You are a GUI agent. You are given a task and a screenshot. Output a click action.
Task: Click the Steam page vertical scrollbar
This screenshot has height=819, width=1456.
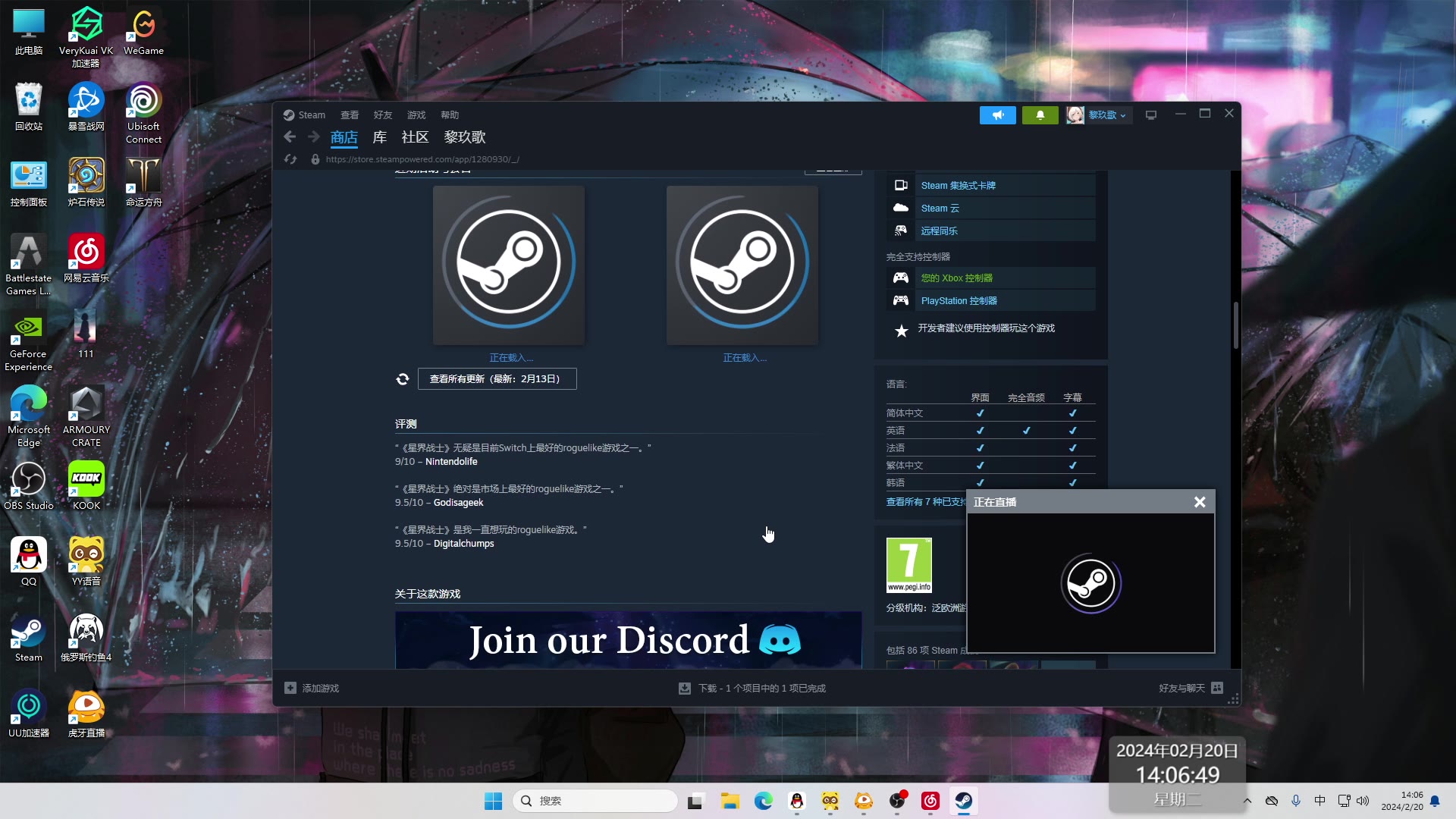(1235, 326)
